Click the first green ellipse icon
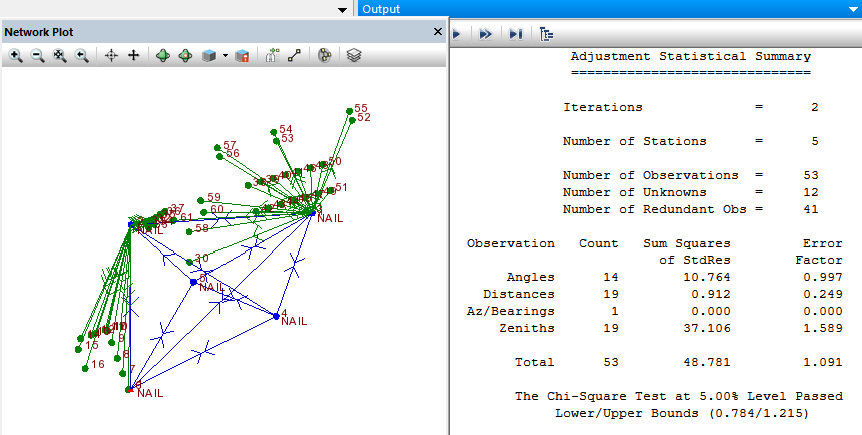This screenshot has width=862, height=435. (163, 56)
